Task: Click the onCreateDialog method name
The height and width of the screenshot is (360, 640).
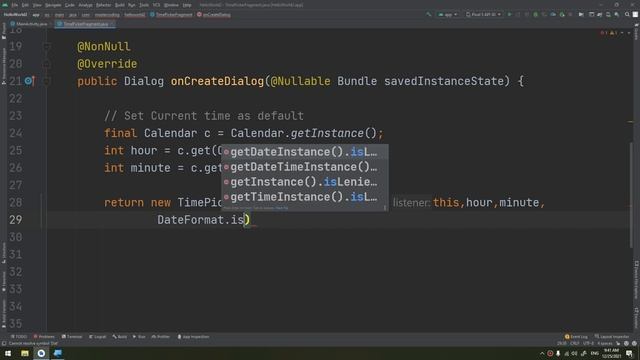Action: point(217,81)
